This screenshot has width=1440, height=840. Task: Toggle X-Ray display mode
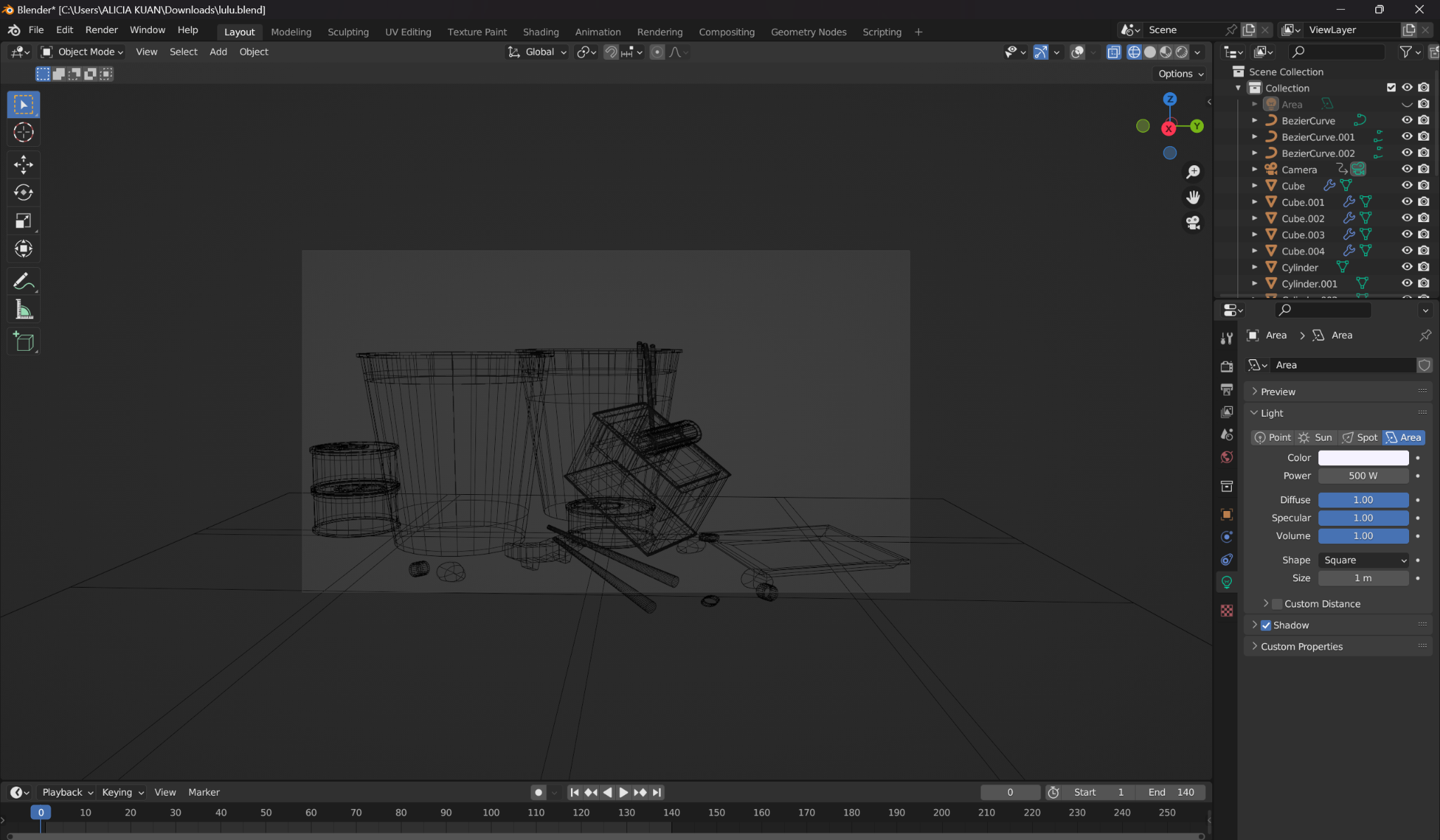(x=1114, y=52)
